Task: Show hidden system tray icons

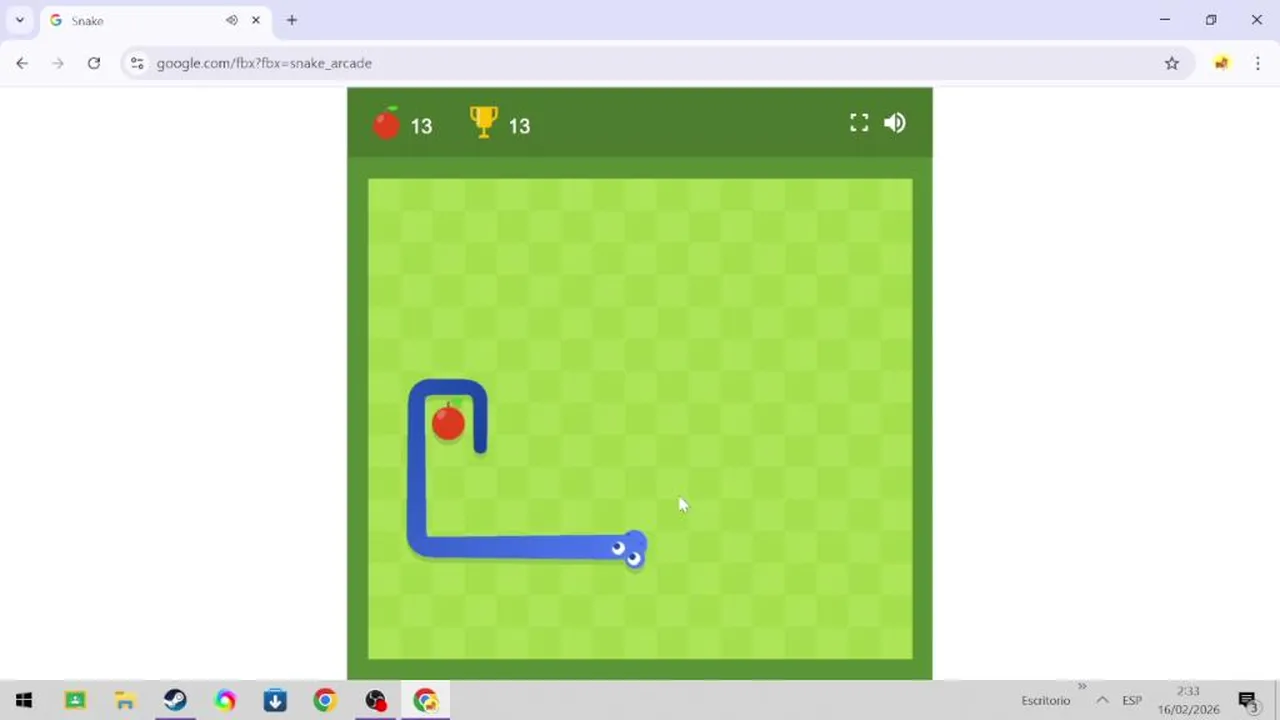Action: [x=1102, y=700]
